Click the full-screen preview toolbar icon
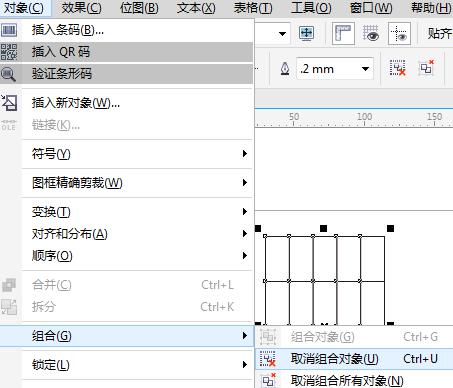Viewport: 453px width, 388px height. [306, 33]
